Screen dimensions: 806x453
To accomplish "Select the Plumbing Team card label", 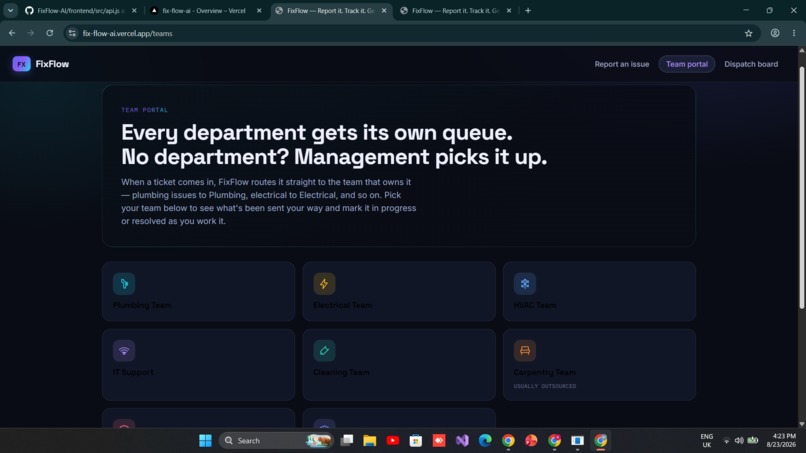I will click(x=142, y=305).
